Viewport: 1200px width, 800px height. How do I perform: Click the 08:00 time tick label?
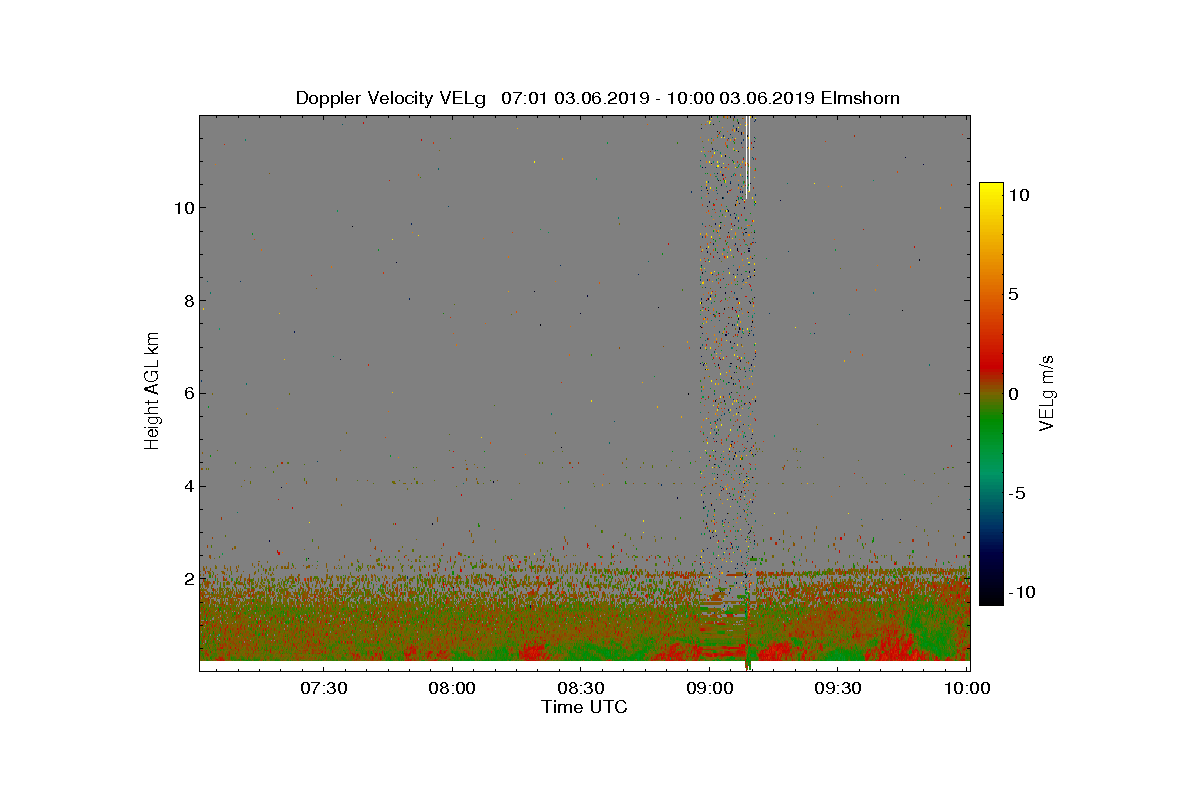click(x=452, y=687)
